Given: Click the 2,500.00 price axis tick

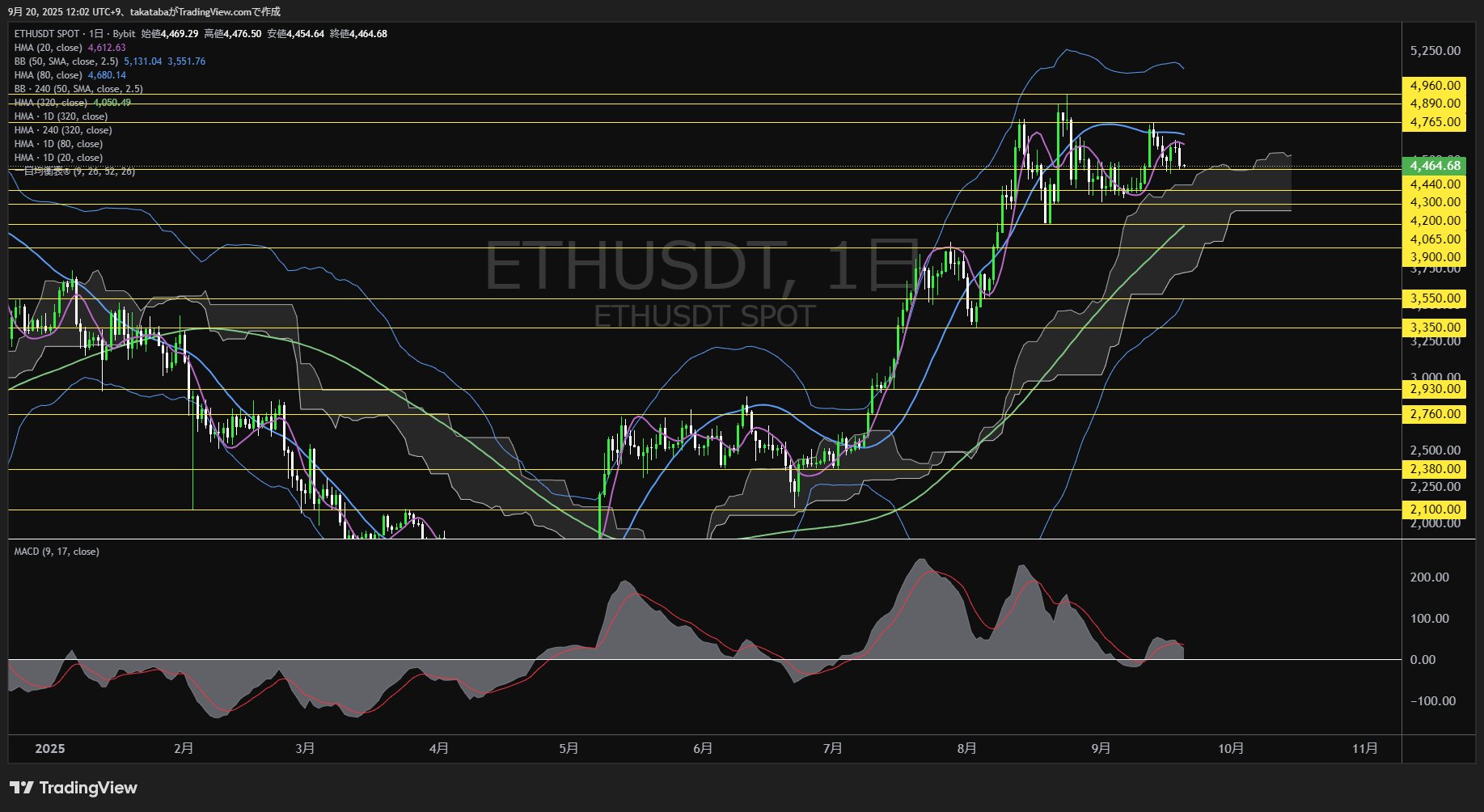Looking at the screenshot, I should [1435, 450].
